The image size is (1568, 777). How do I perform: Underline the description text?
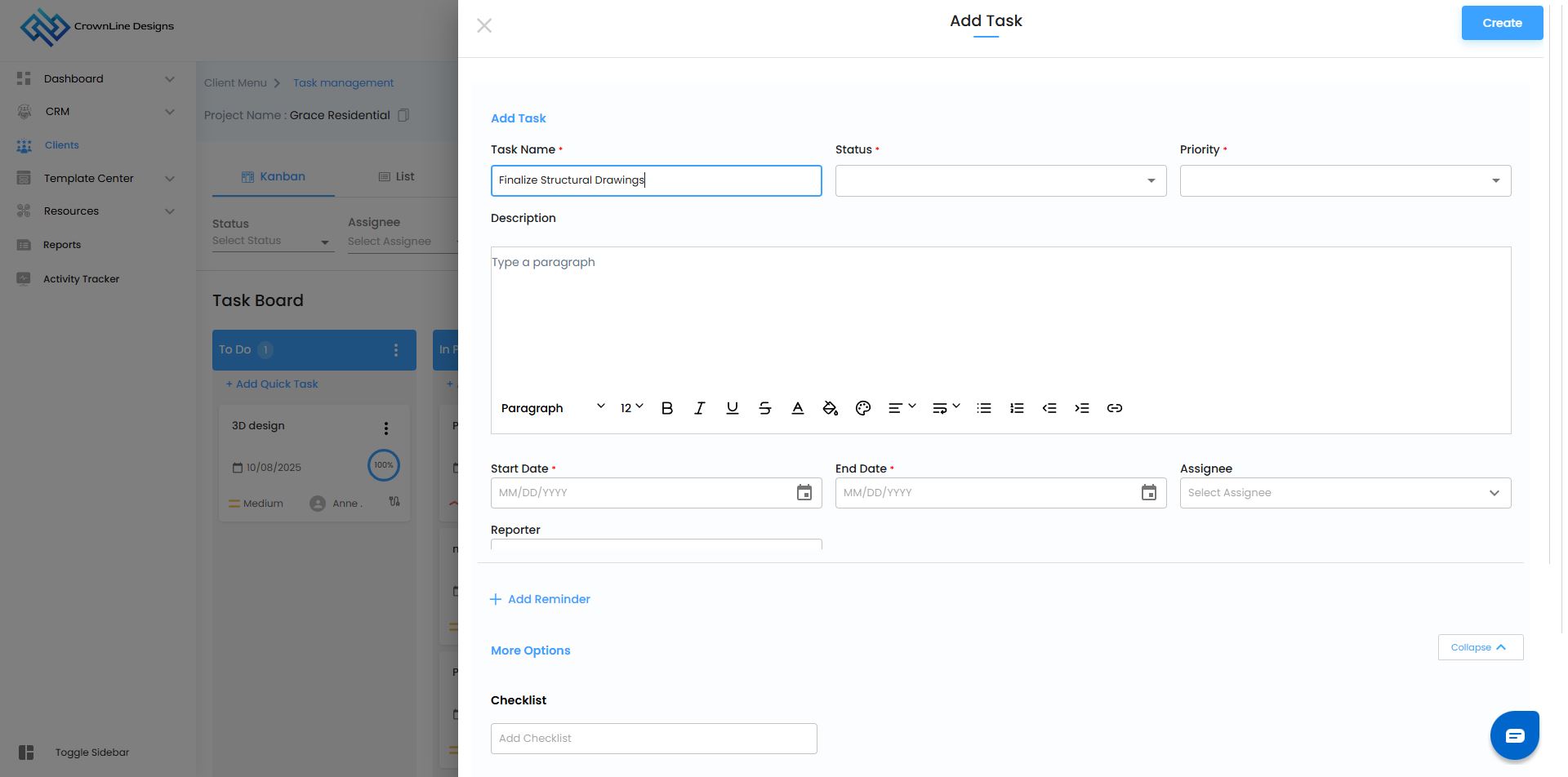point(732,408)
